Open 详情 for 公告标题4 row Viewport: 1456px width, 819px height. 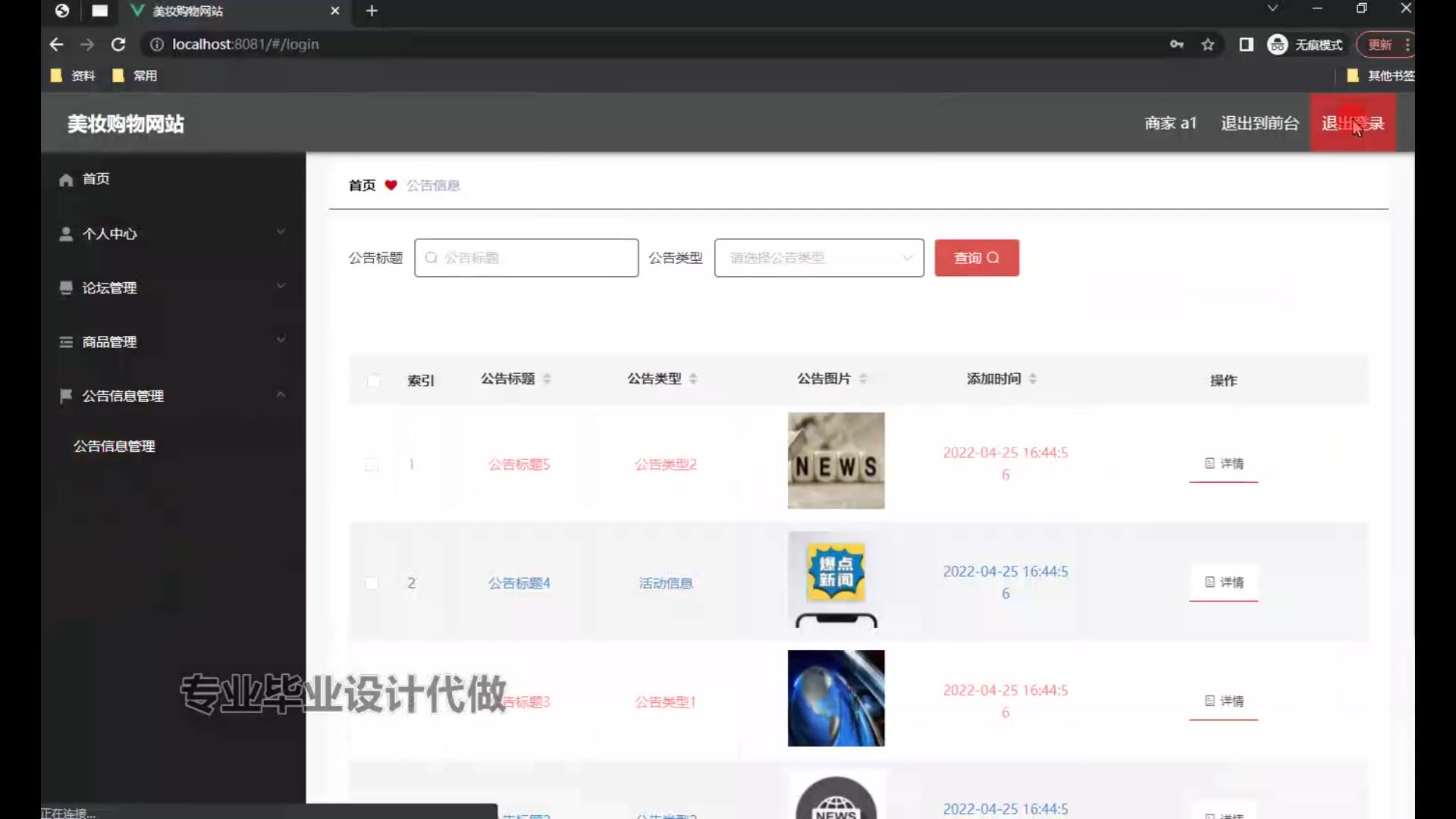[1224, 582]
